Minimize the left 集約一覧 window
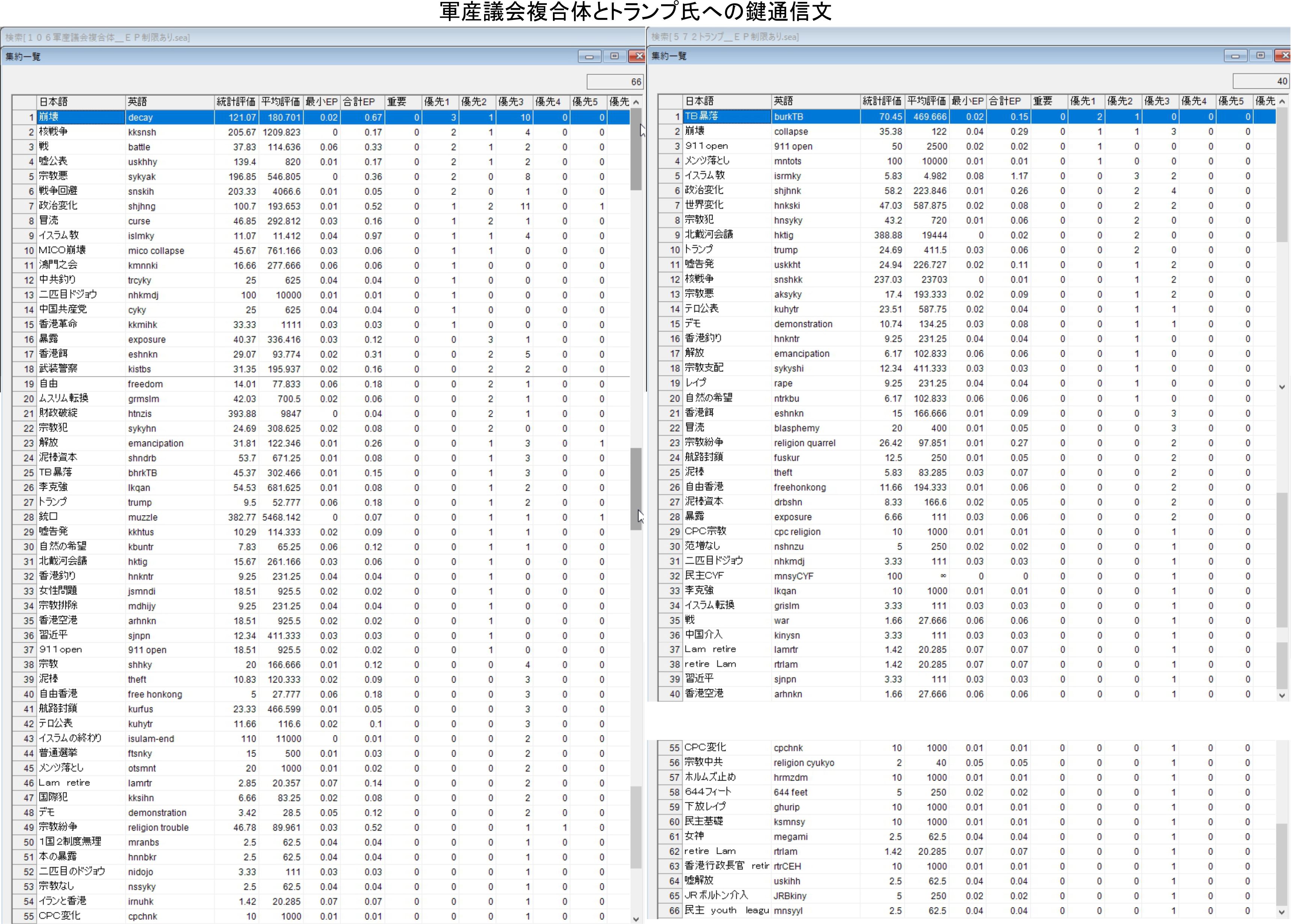This screenshot has width=1291, height=924. (589, 56)
